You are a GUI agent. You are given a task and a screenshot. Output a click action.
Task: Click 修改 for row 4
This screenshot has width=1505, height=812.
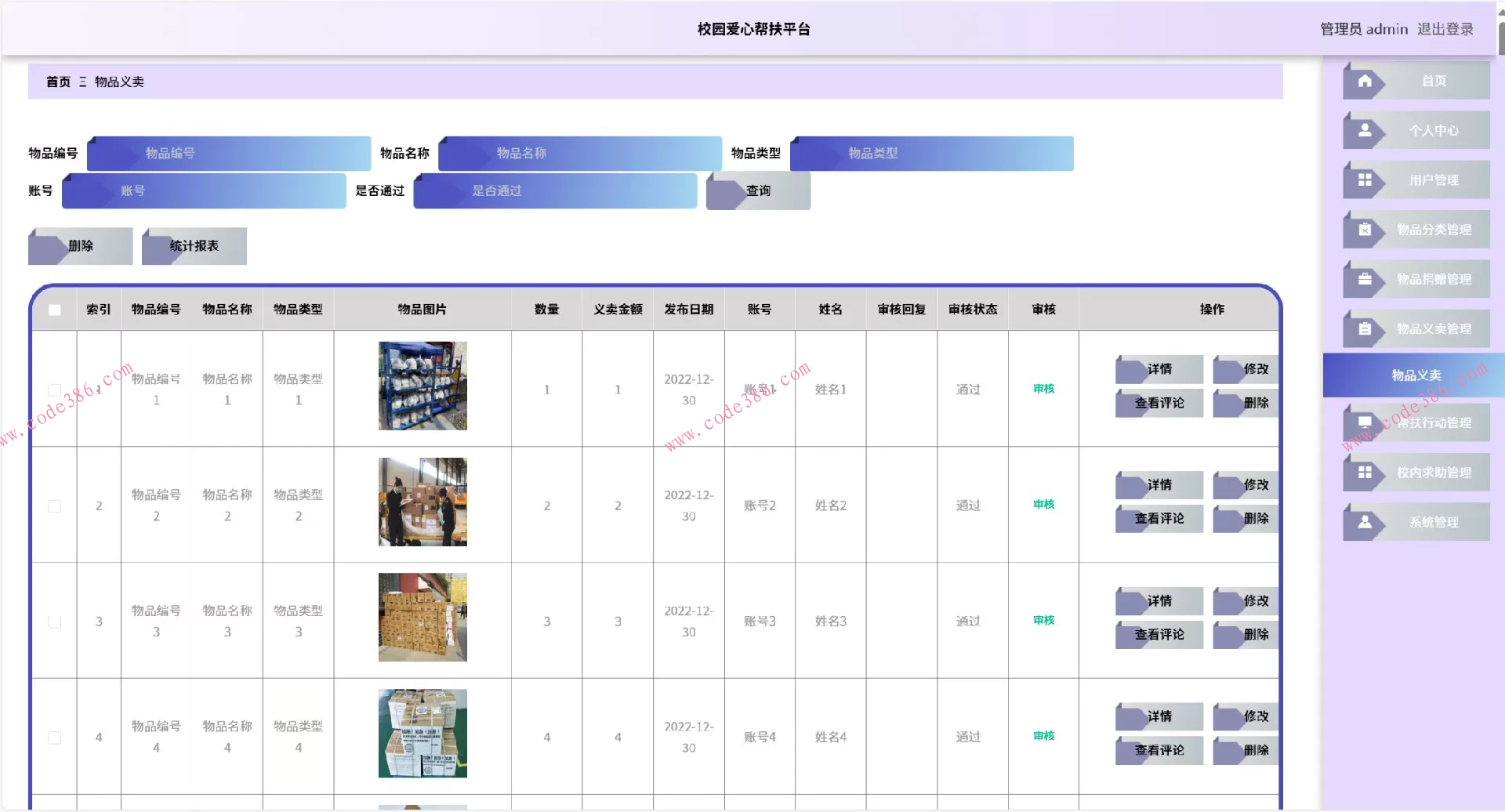click(1246, 716)
